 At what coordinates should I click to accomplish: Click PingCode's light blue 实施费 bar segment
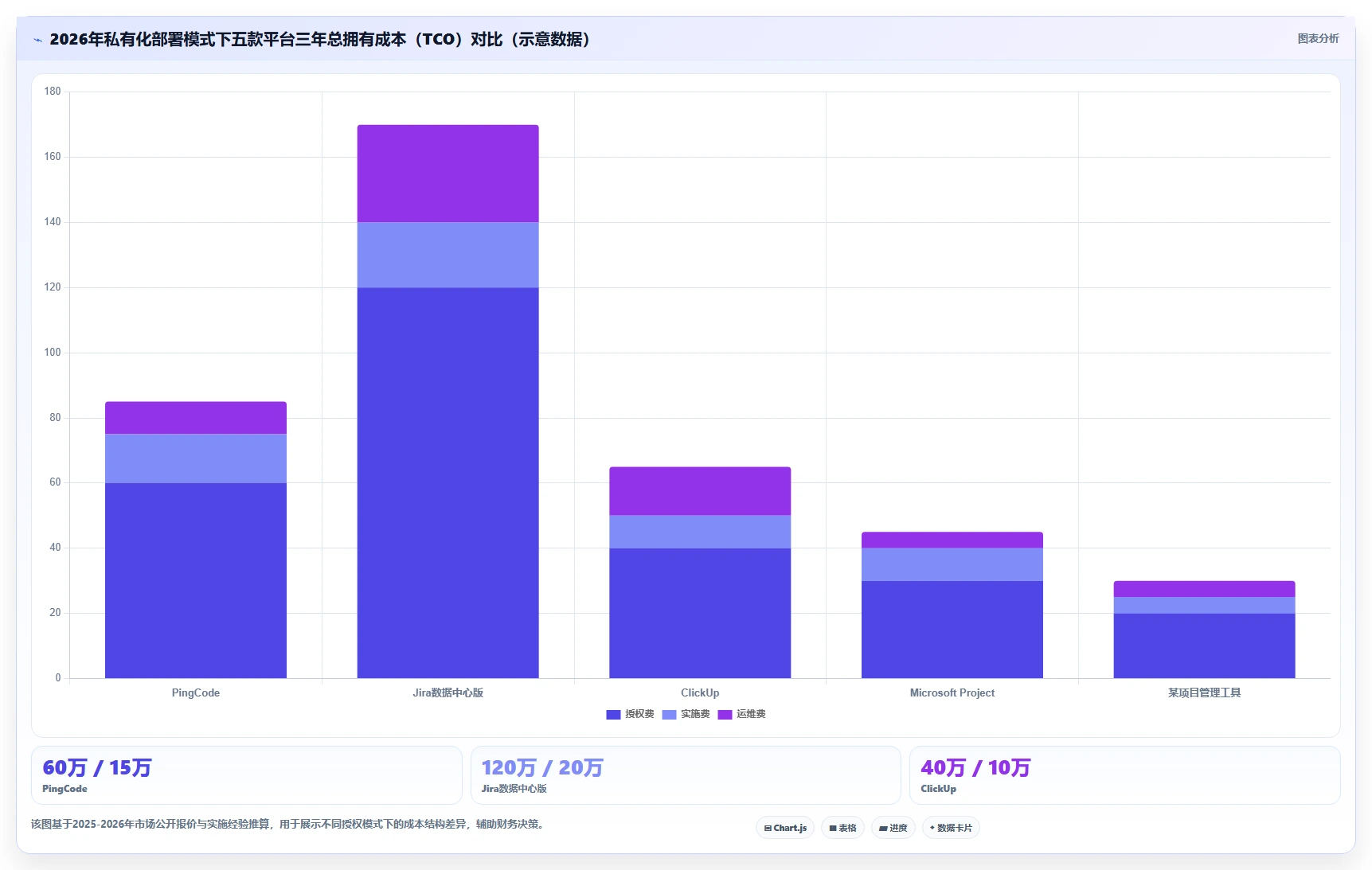point(196,458)
